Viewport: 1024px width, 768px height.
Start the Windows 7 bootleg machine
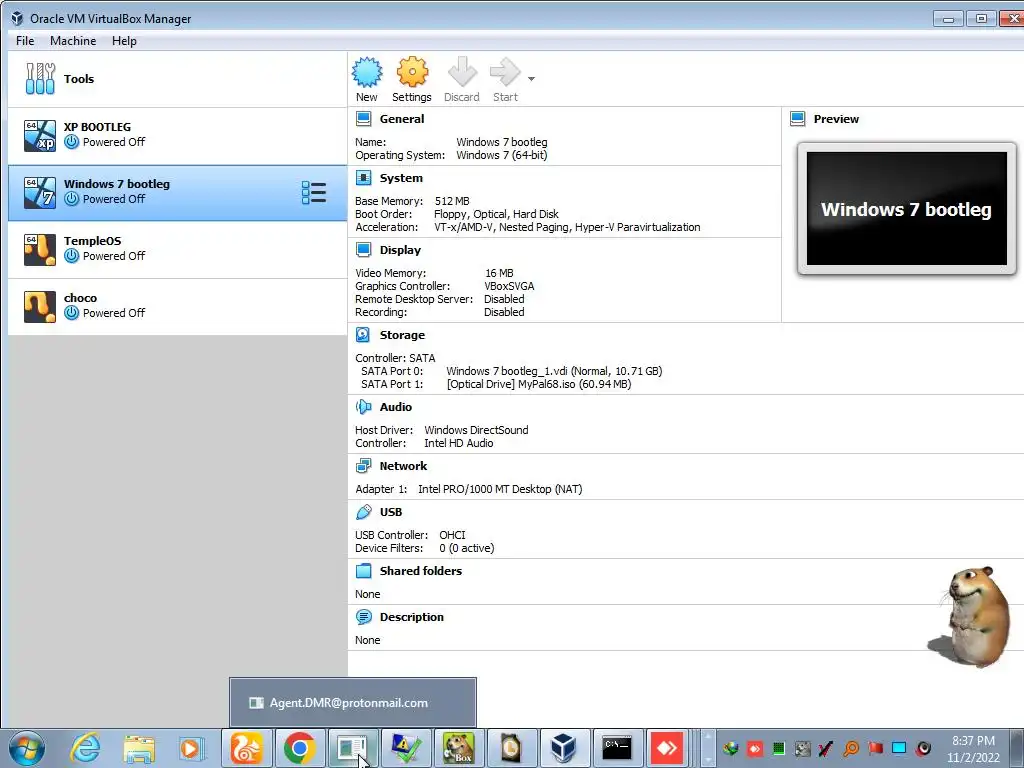[505, 80]
